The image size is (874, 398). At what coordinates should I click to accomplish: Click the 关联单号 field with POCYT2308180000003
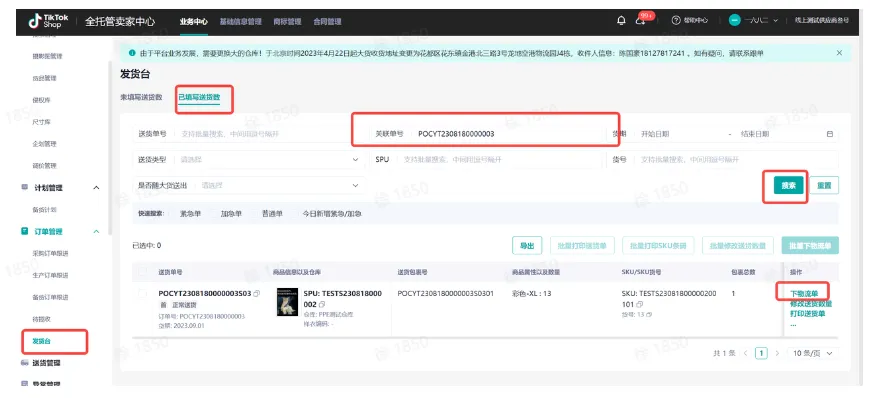click(x=487, y=134)
